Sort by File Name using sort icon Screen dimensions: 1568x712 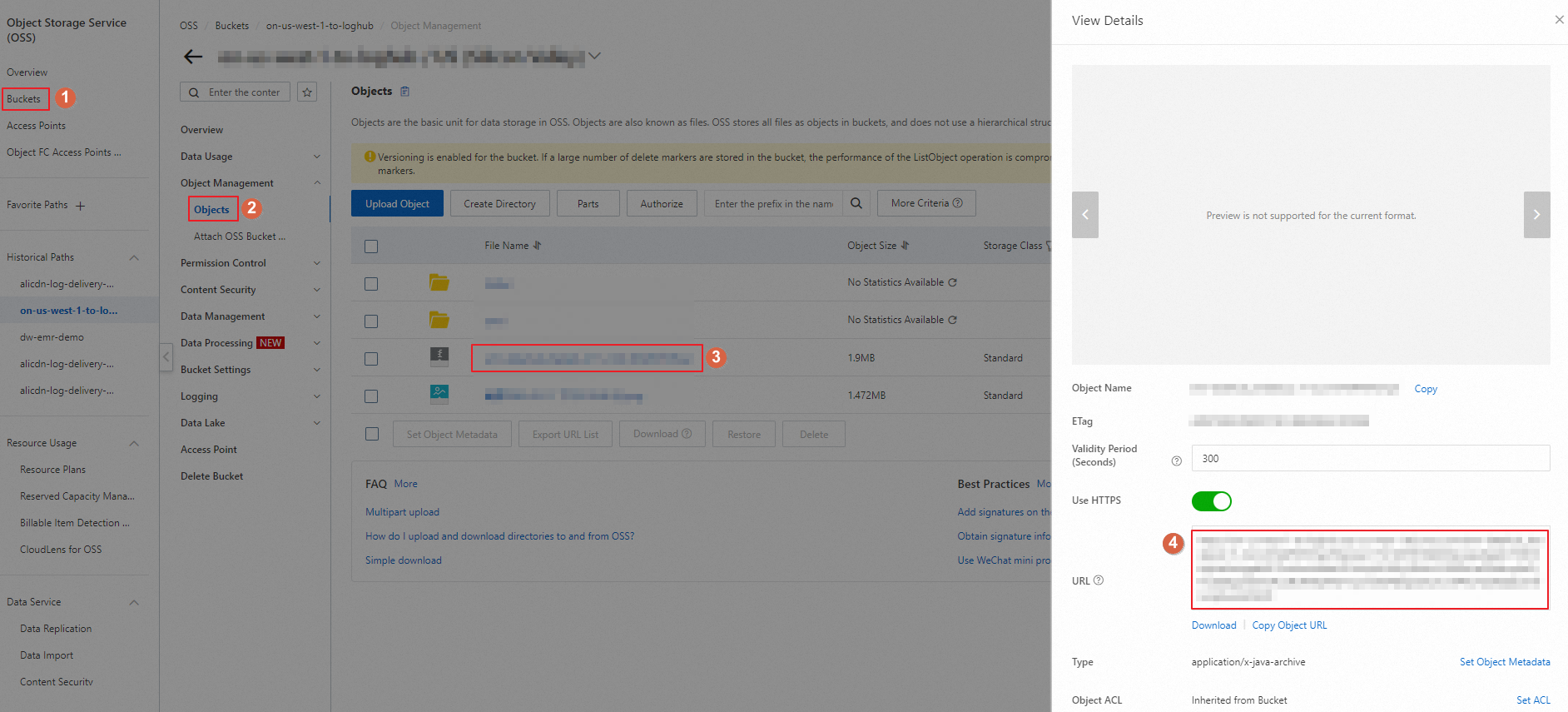(538, 246)
